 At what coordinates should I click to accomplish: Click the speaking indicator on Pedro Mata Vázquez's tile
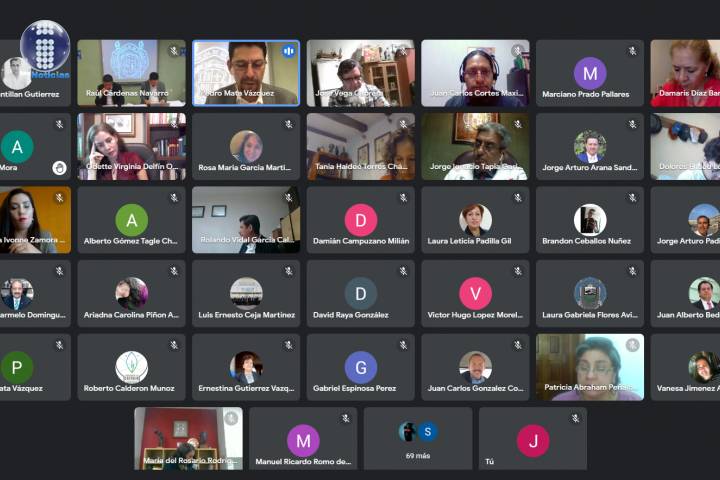[x=288, y=51]
